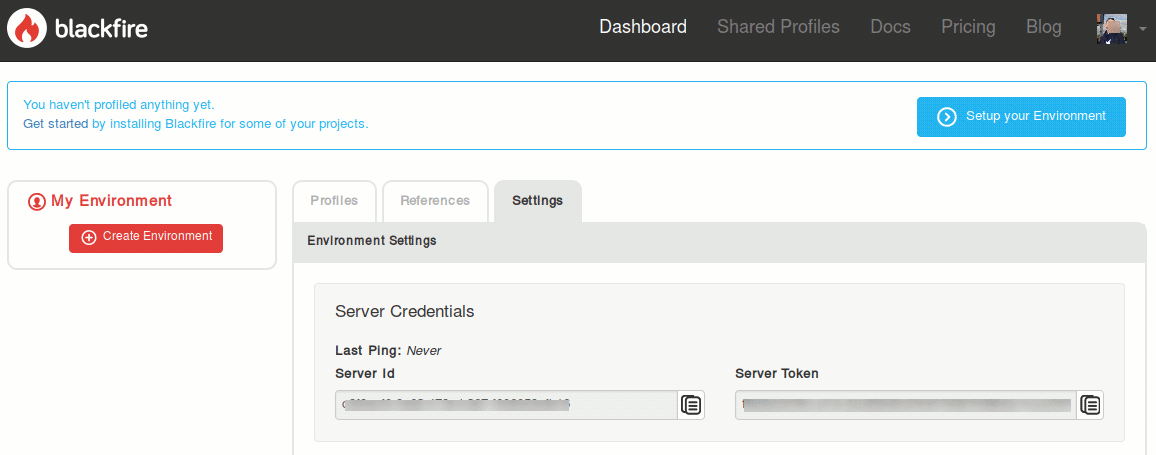Click the Last Ping: Never text

click(x=389, y=350)
